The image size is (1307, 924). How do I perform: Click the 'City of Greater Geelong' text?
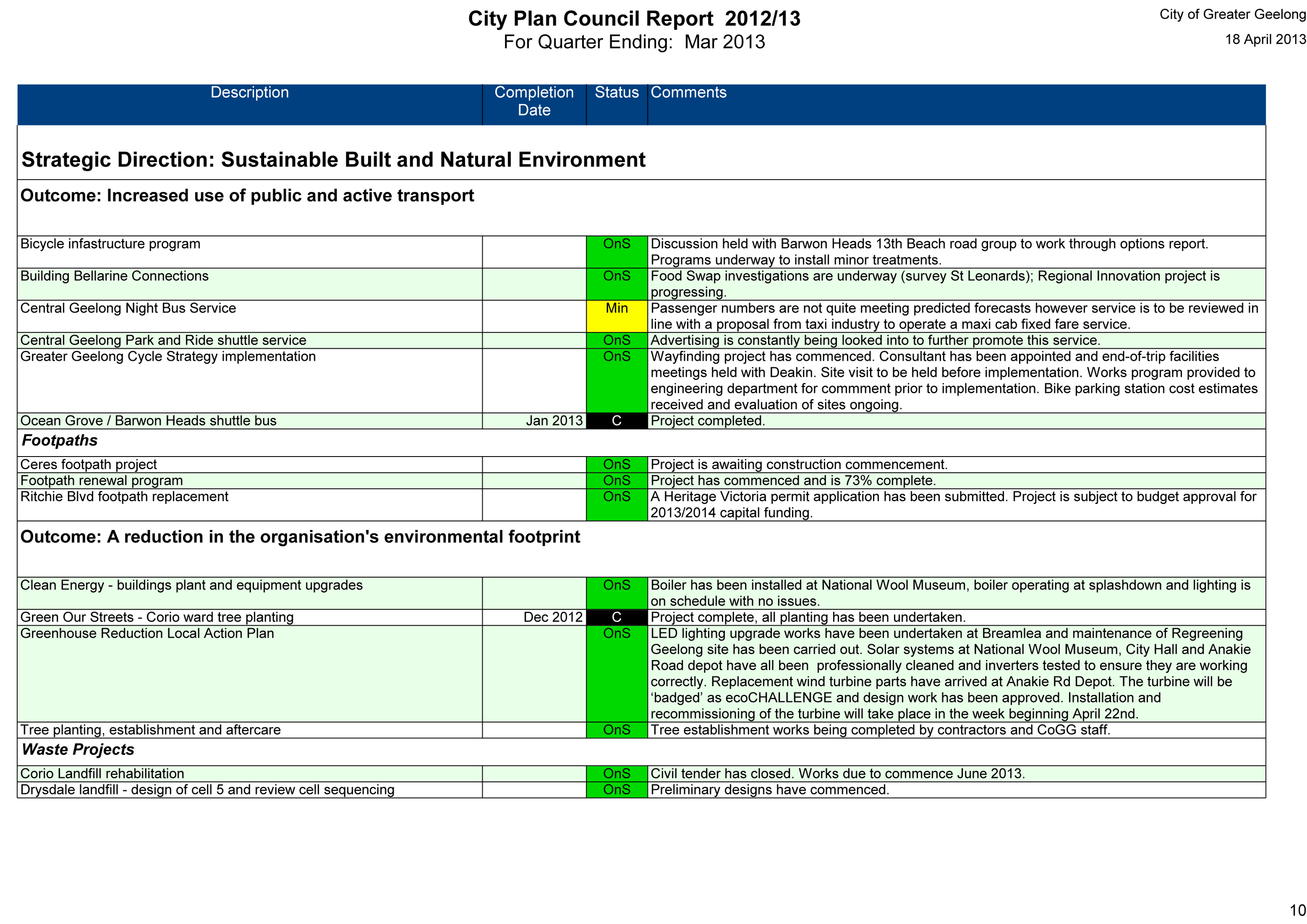[x=1233, y=14]
